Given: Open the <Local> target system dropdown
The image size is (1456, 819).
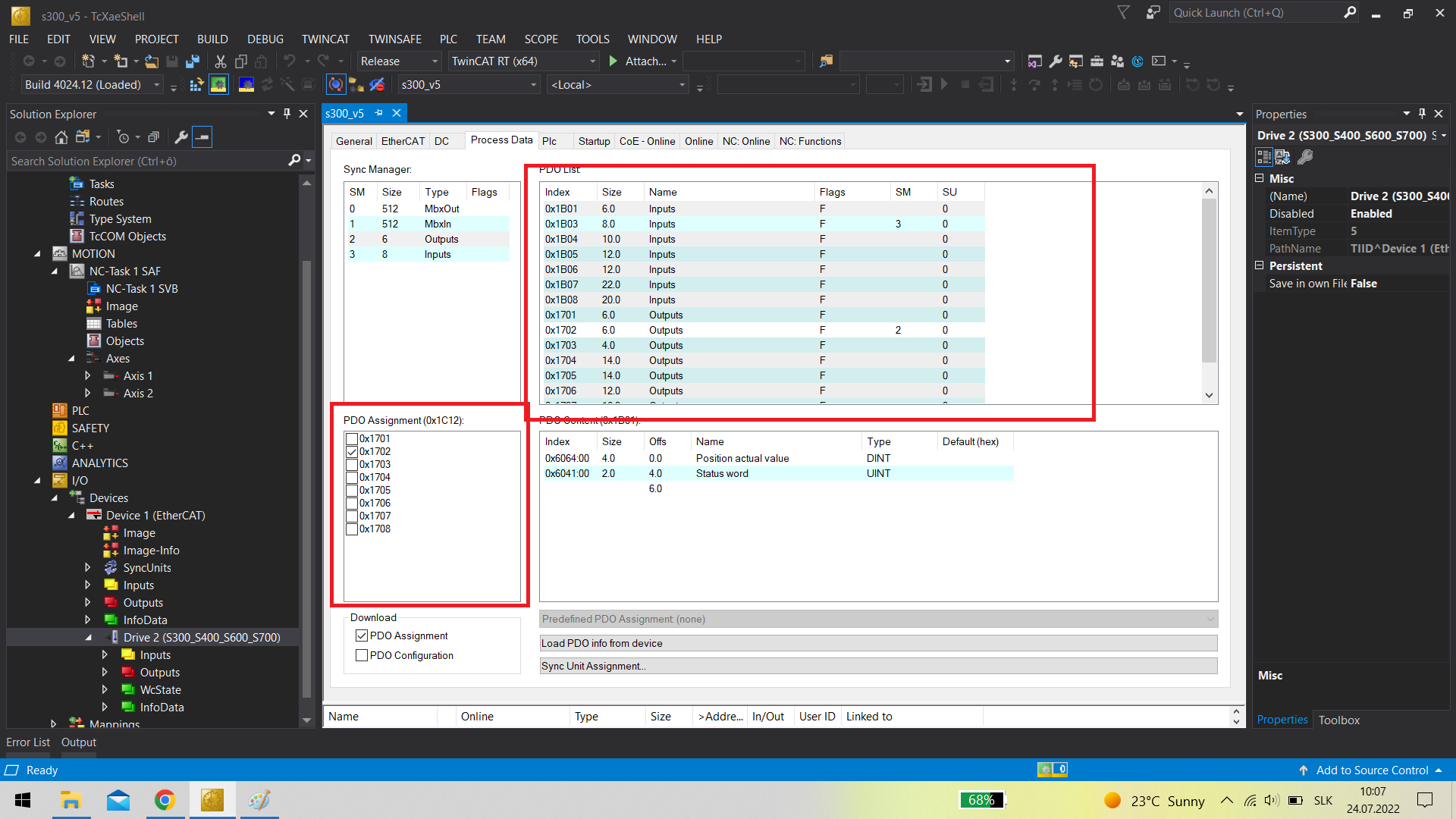Looking at the screenshot, I should click(618, 85).
